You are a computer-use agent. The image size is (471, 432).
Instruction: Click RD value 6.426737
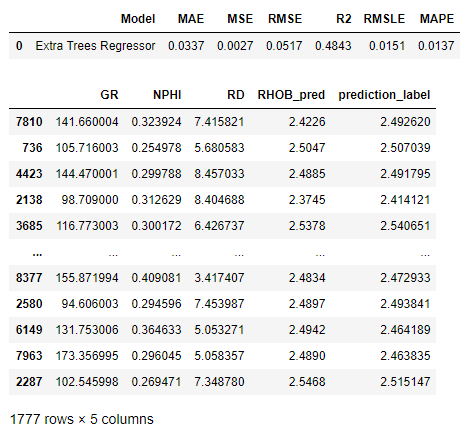219,226
